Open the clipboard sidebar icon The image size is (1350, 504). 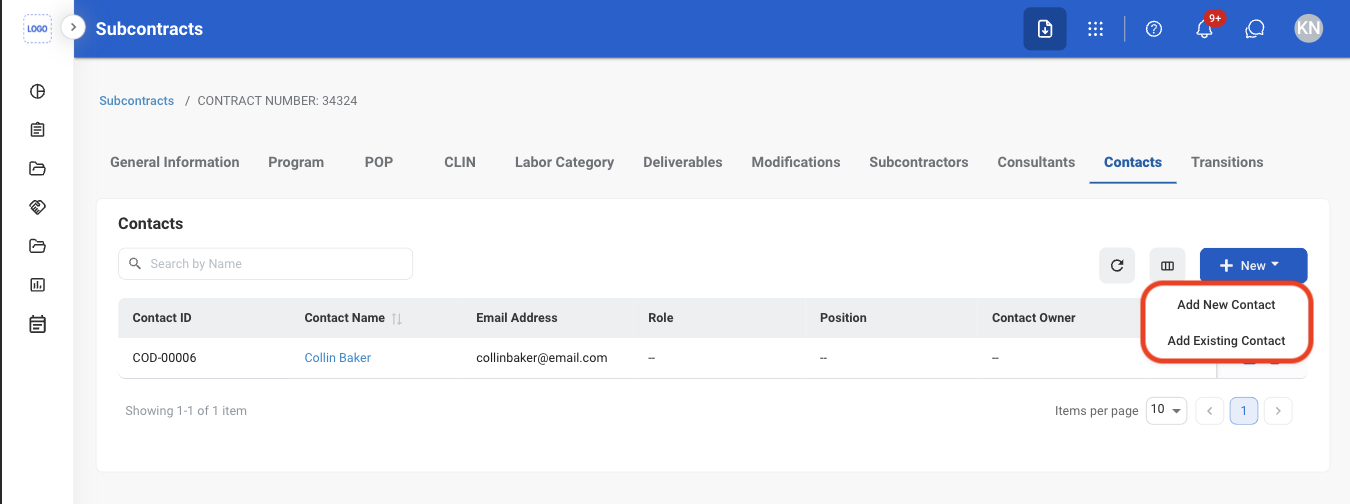pyautogui.click(x=38, y=130)
